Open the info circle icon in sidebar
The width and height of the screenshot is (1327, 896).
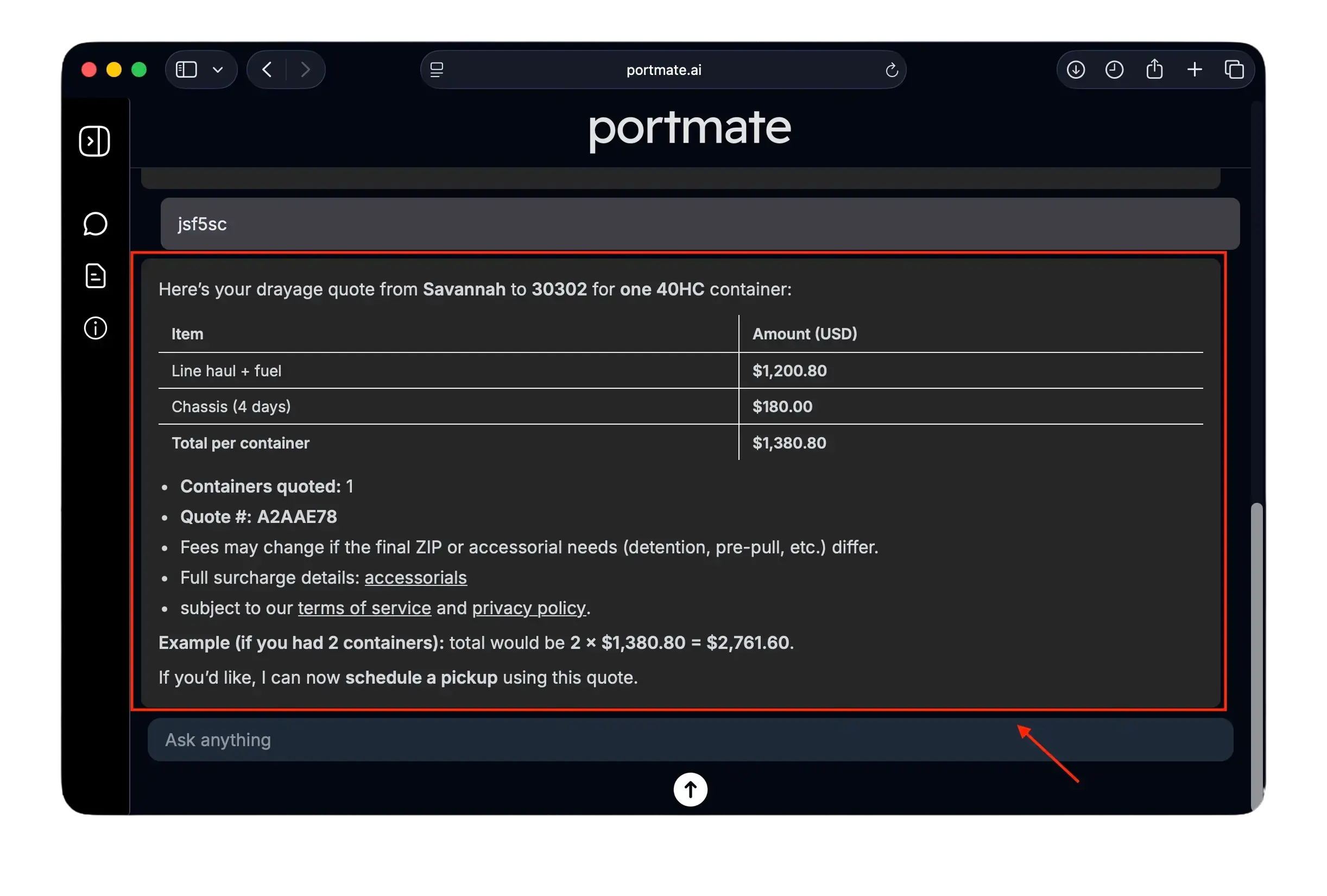96,328
